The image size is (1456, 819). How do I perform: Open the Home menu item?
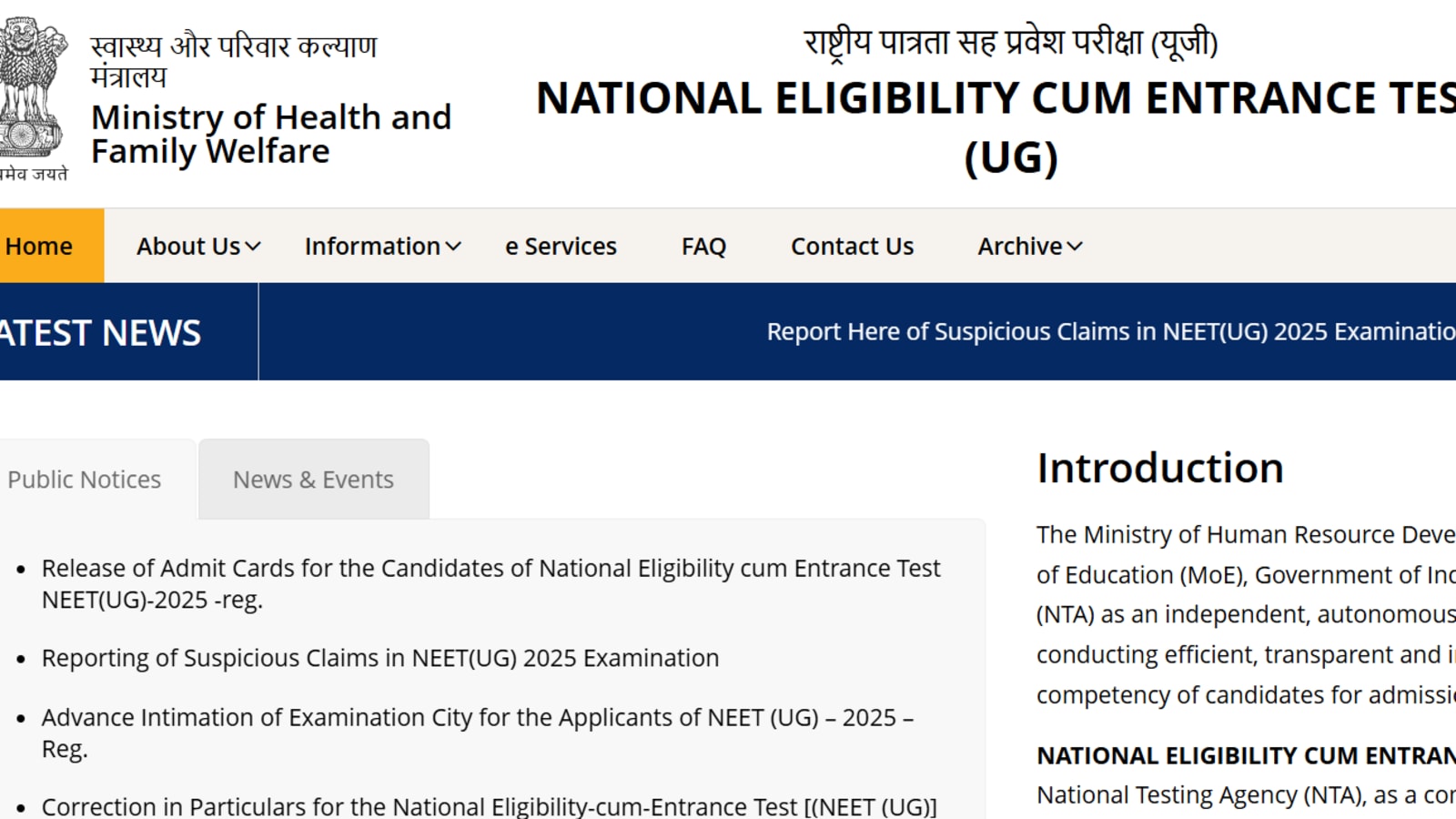(x=40, y=246)
